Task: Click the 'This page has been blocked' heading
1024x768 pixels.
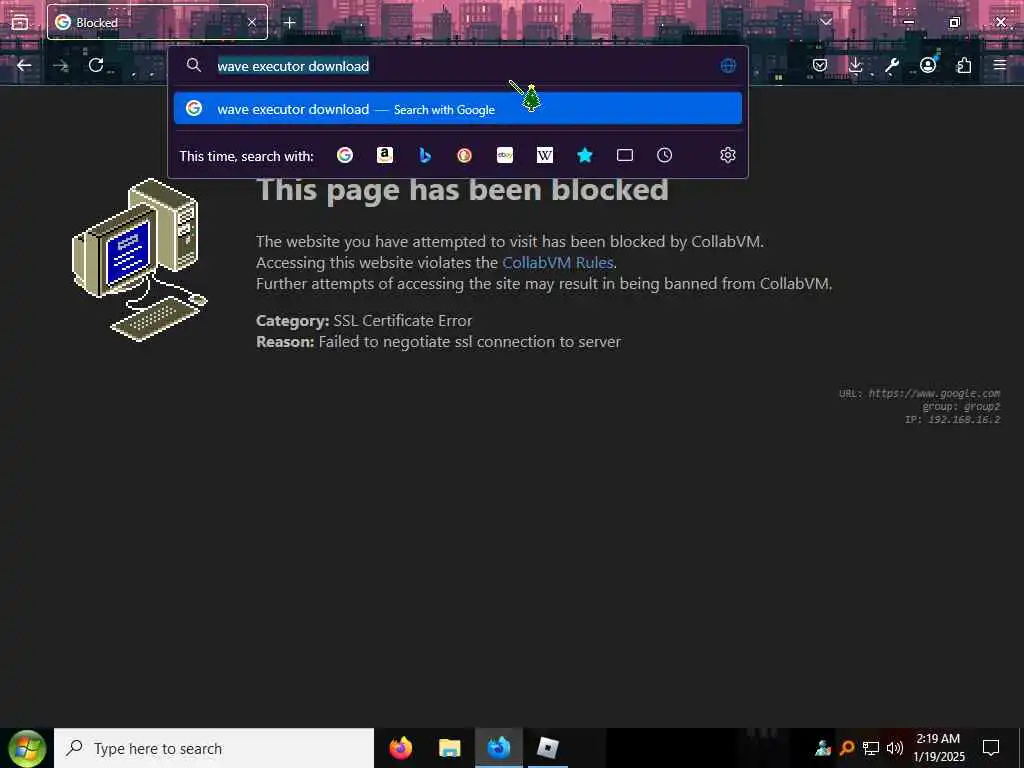Action: (x=462, y=190)
